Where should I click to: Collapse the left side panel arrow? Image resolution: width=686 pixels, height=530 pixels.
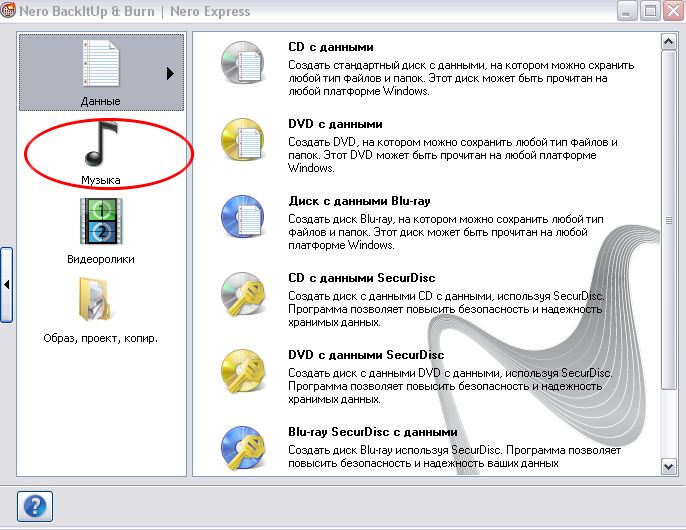[x=7, y=284]
